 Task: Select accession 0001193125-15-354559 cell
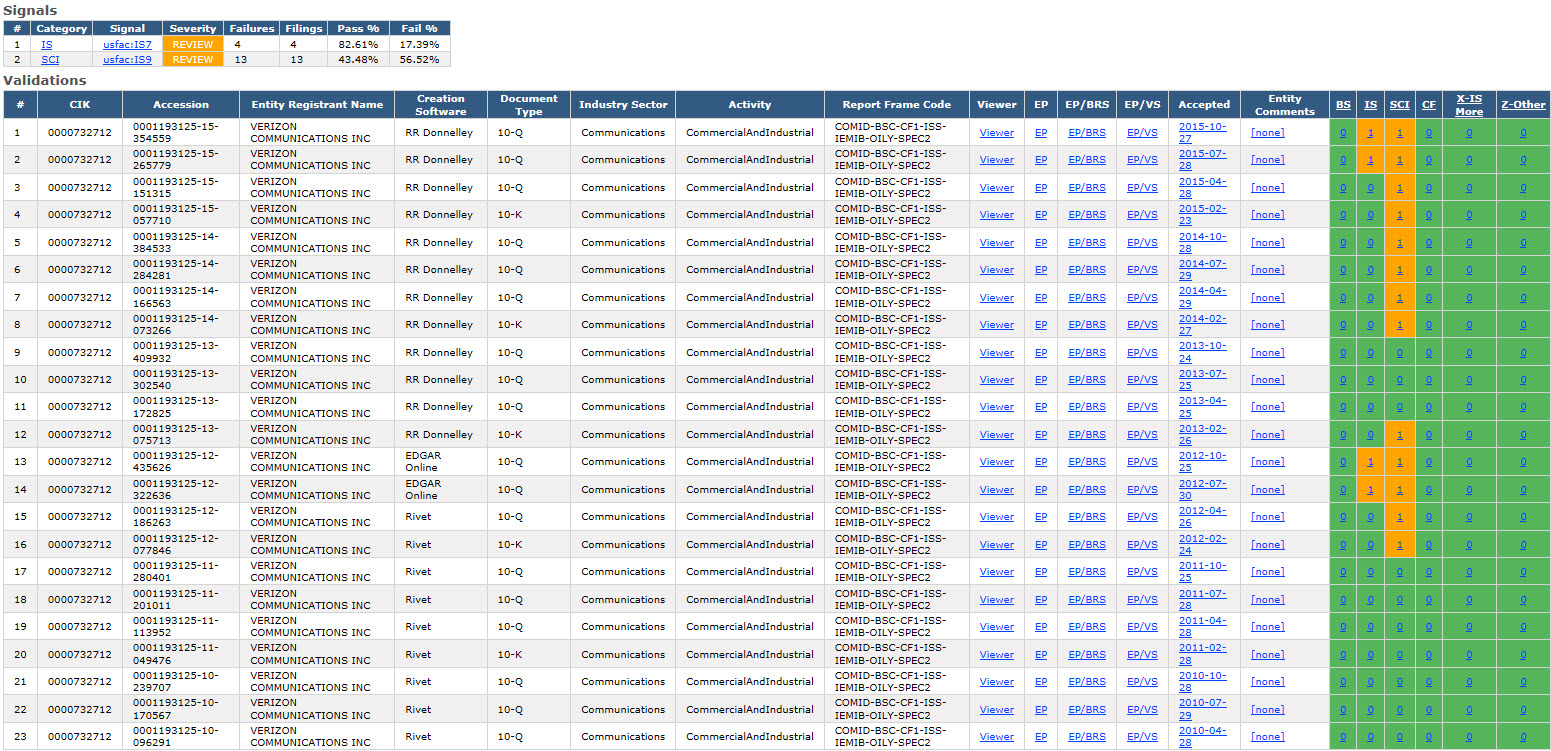click(181, 132)
